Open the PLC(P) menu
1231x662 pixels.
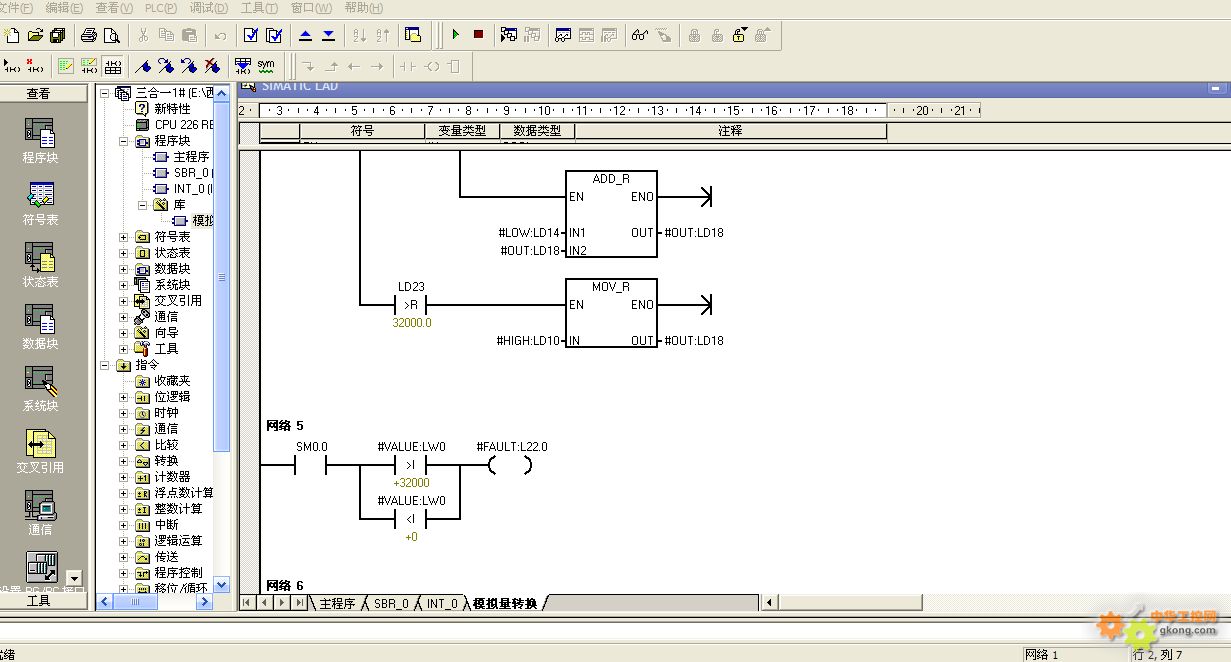[x=161, y=8]
